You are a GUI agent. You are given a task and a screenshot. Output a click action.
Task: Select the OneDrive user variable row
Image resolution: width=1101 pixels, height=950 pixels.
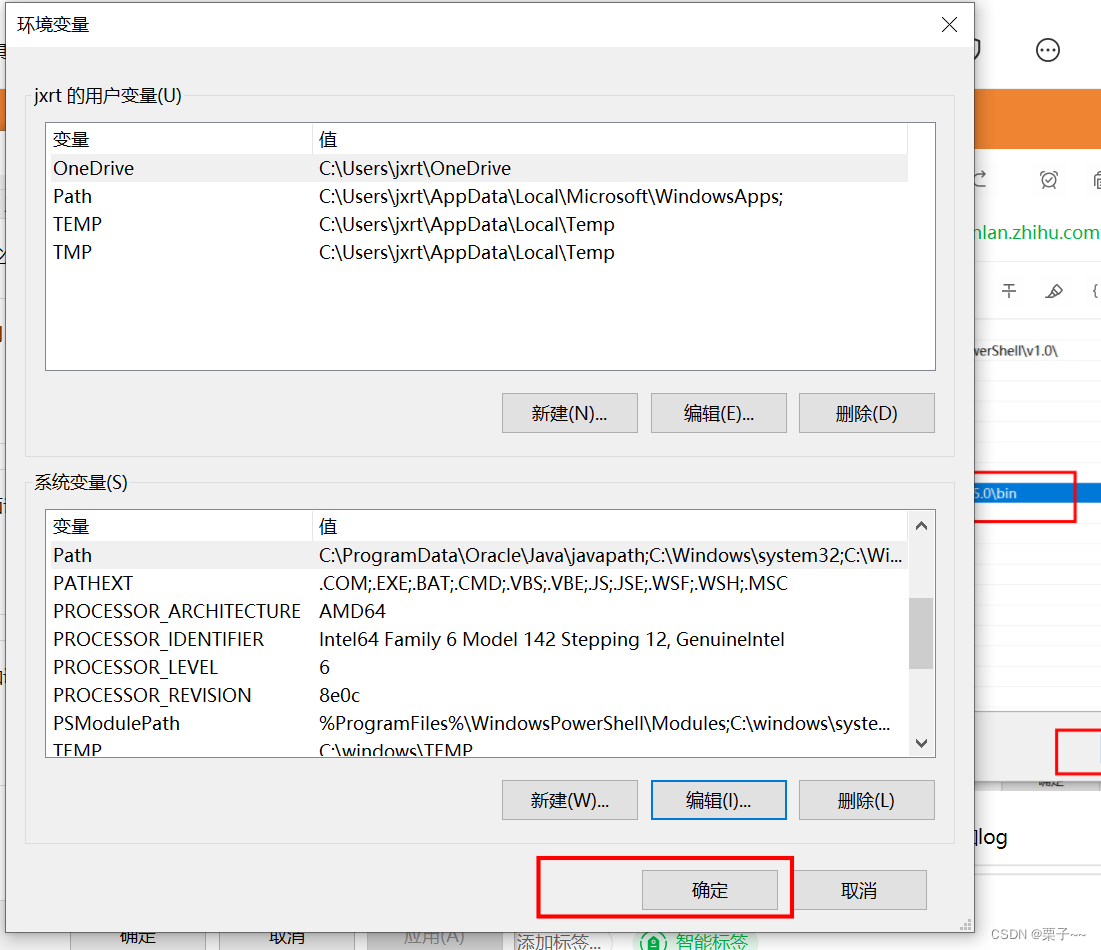(x=477, y=169)
